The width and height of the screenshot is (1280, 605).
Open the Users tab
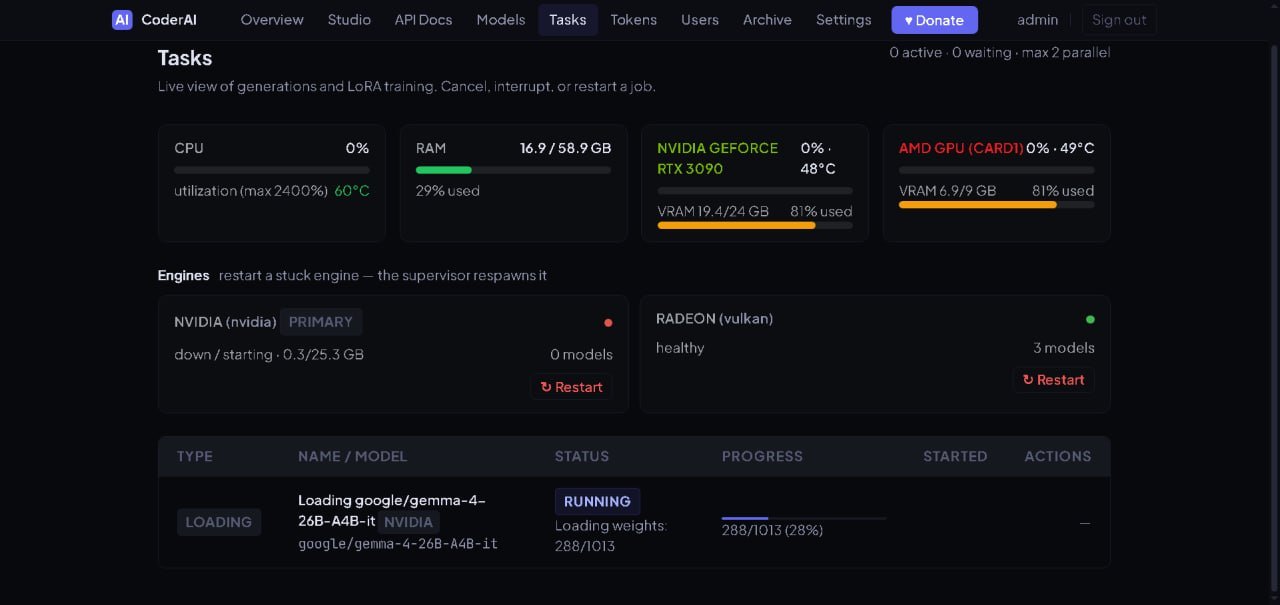pos(700,20)
